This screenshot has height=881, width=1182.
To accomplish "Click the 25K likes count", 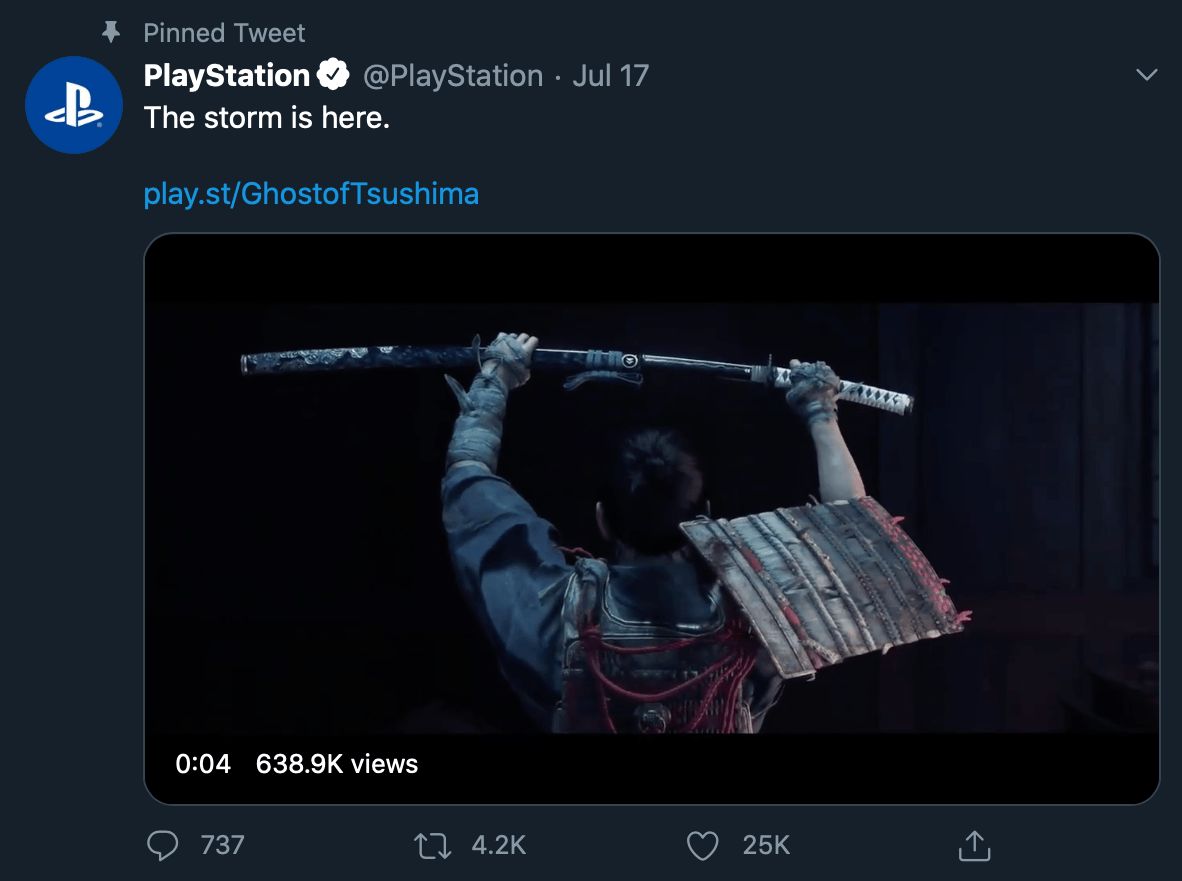I will click(x=766, y=846).
